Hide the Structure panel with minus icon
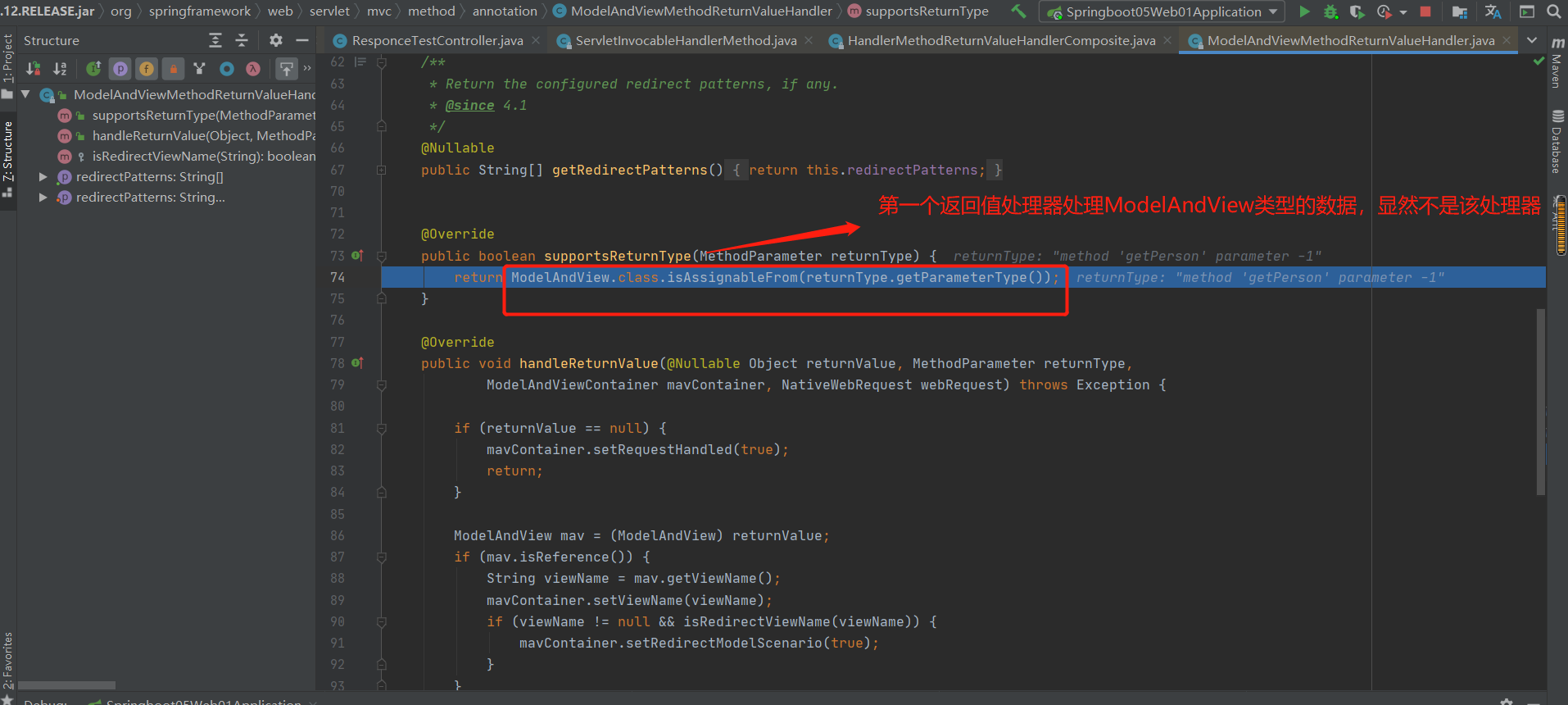1568x705 pixels. (x=302, y=40)
